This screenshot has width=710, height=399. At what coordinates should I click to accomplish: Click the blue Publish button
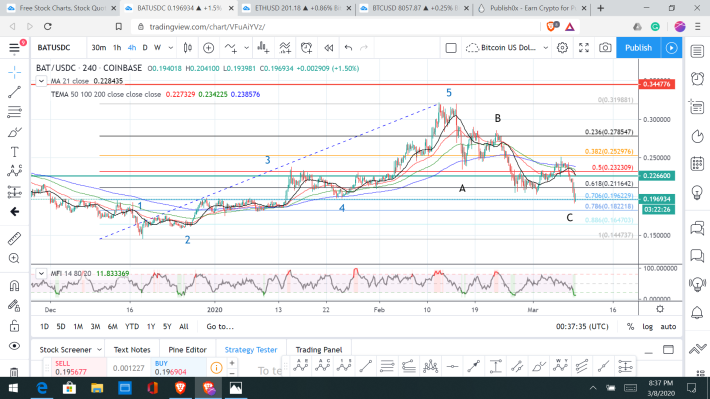pos(638,48)
